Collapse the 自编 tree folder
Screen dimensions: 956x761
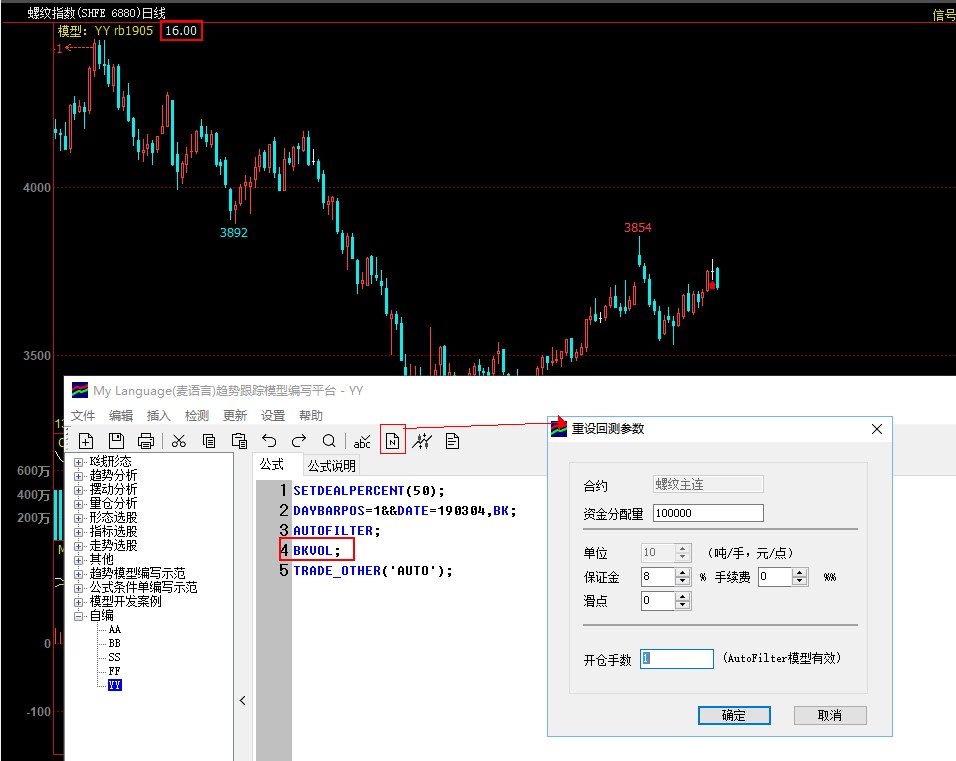click(x=79, y=616)
